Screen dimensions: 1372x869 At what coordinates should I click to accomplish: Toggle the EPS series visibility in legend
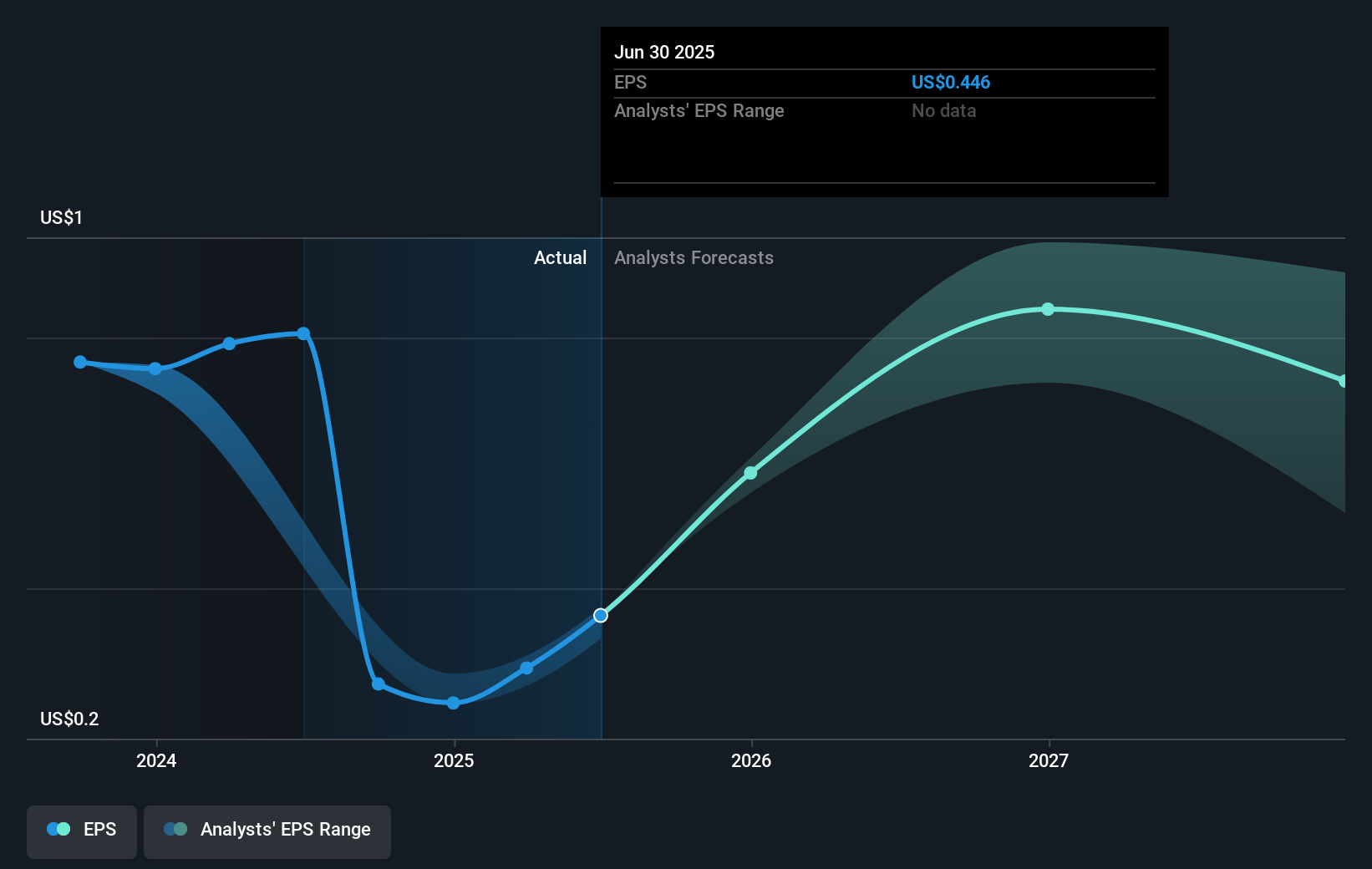(81, 831)
